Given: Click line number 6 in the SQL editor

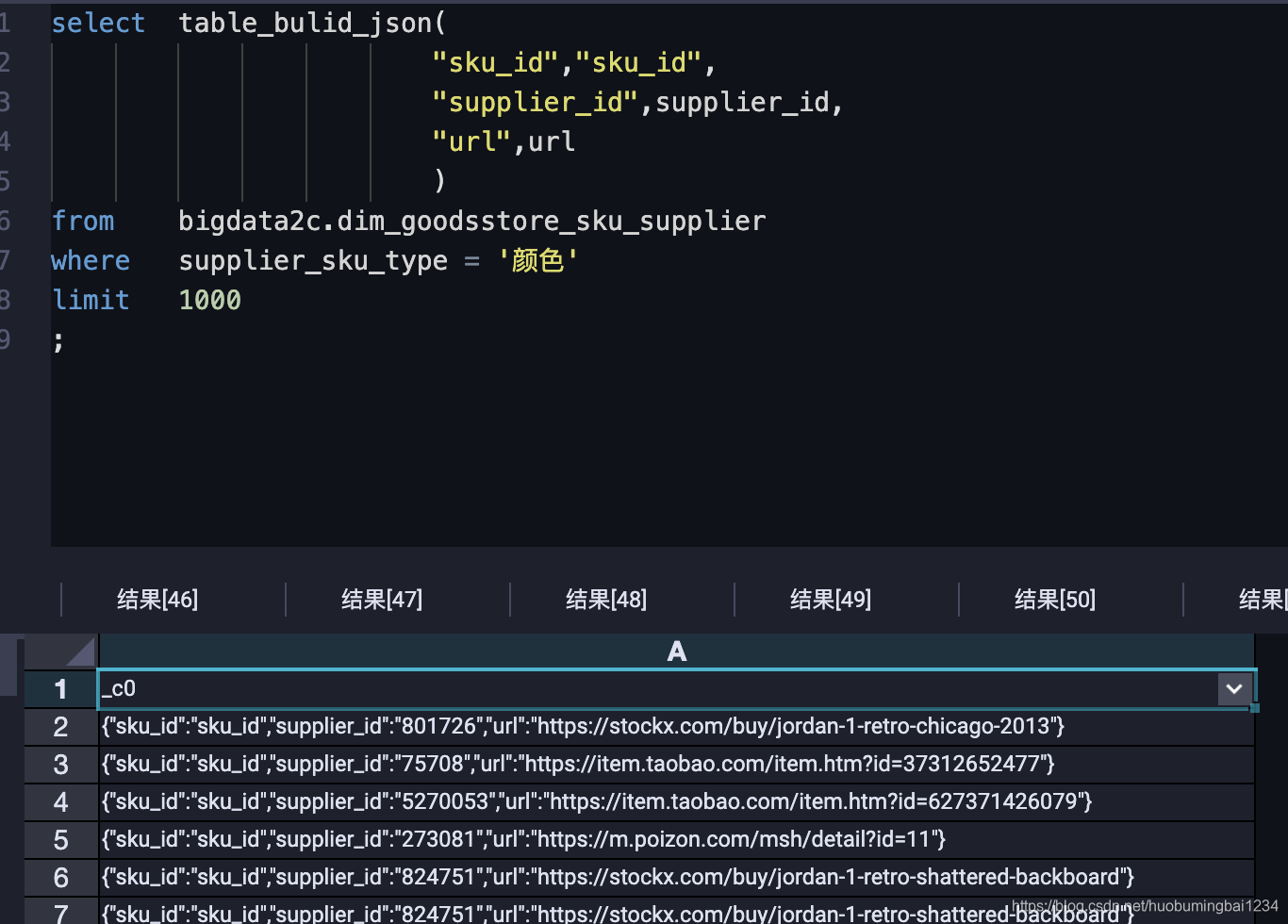Looking at the screenshot, I should coord(7,220).
